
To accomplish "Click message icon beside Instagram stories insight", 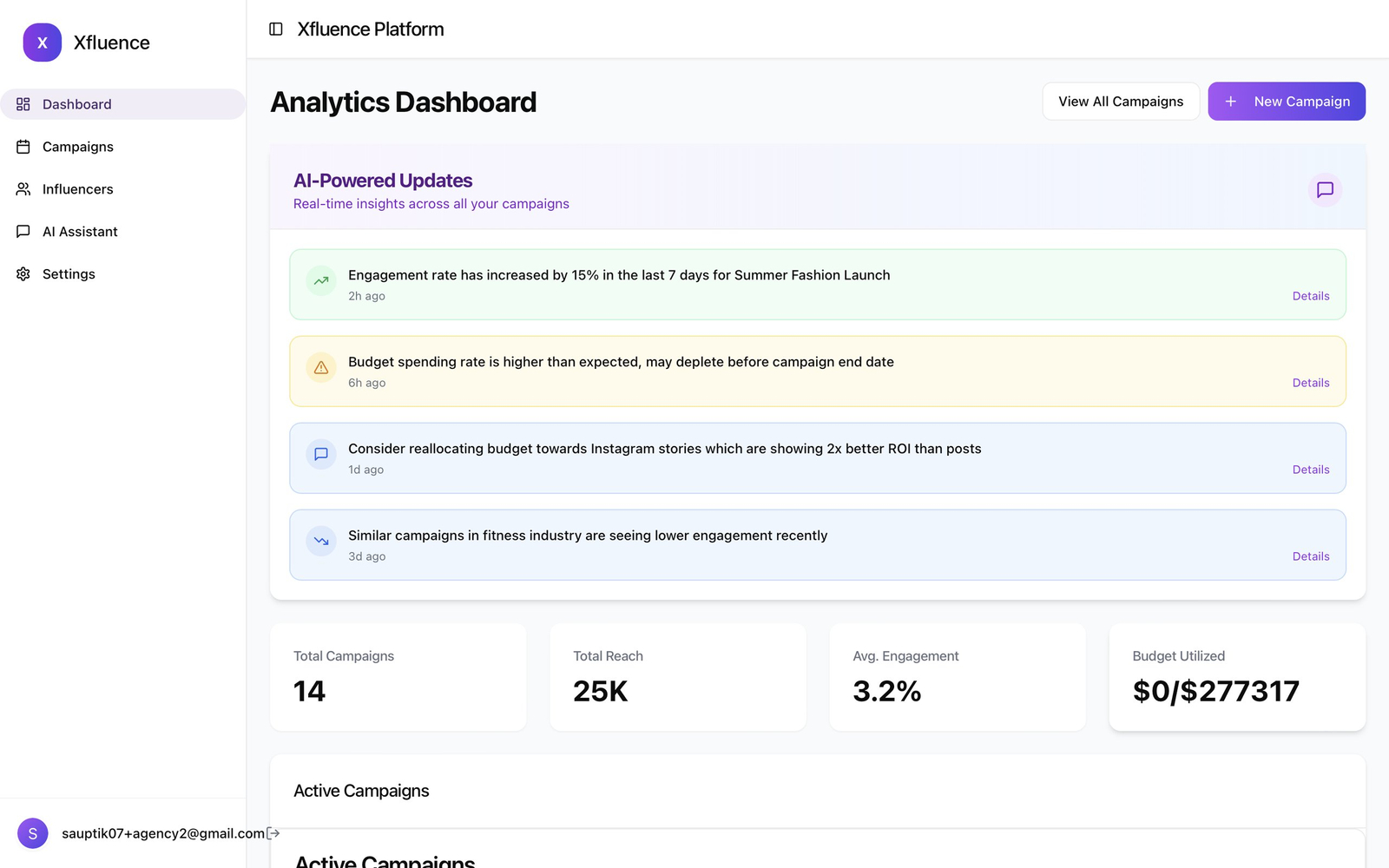I will click(321, 454).
